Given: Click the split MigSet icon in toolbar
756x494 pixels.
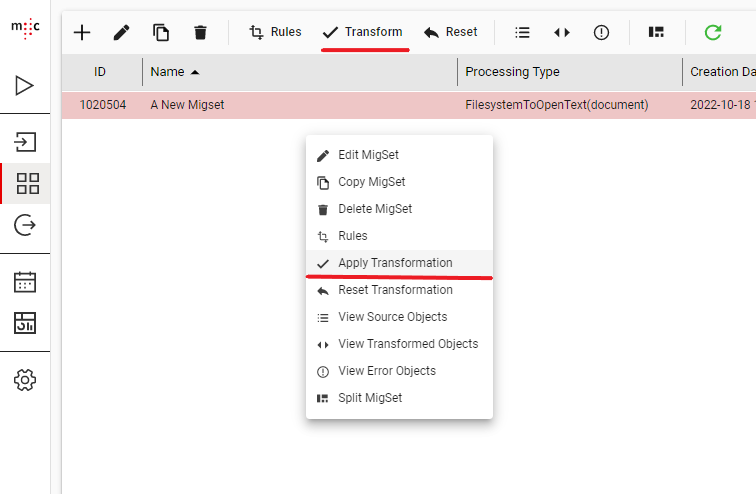Looking at the screenshot, I should 656,32.
